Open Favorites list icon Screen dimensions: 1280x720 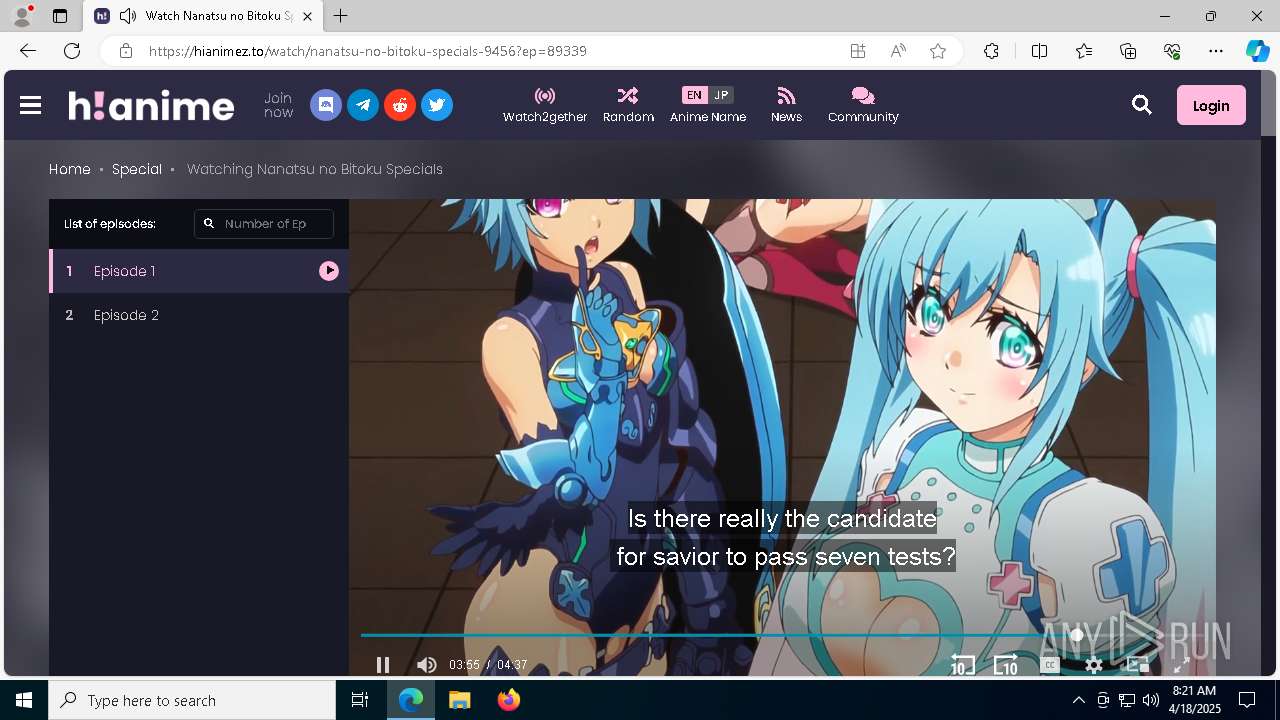click(1084, 51)
